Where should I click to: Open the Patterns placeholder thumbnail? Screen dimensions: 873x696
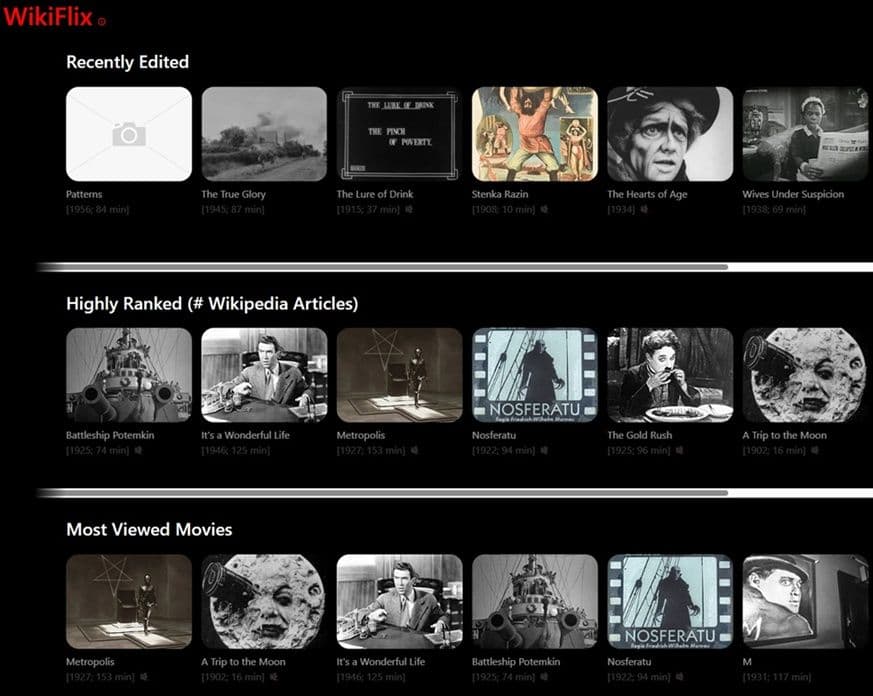(x=129, y=134)
